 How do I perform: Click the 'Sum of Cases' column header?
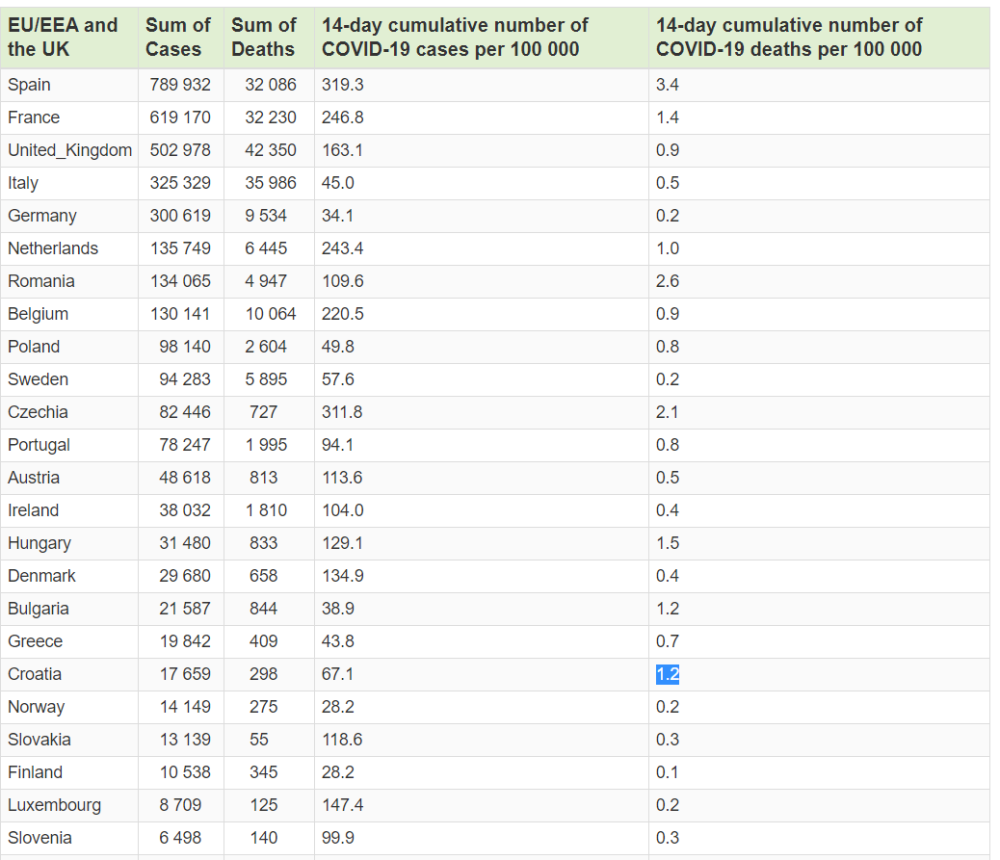coord(177,37)
